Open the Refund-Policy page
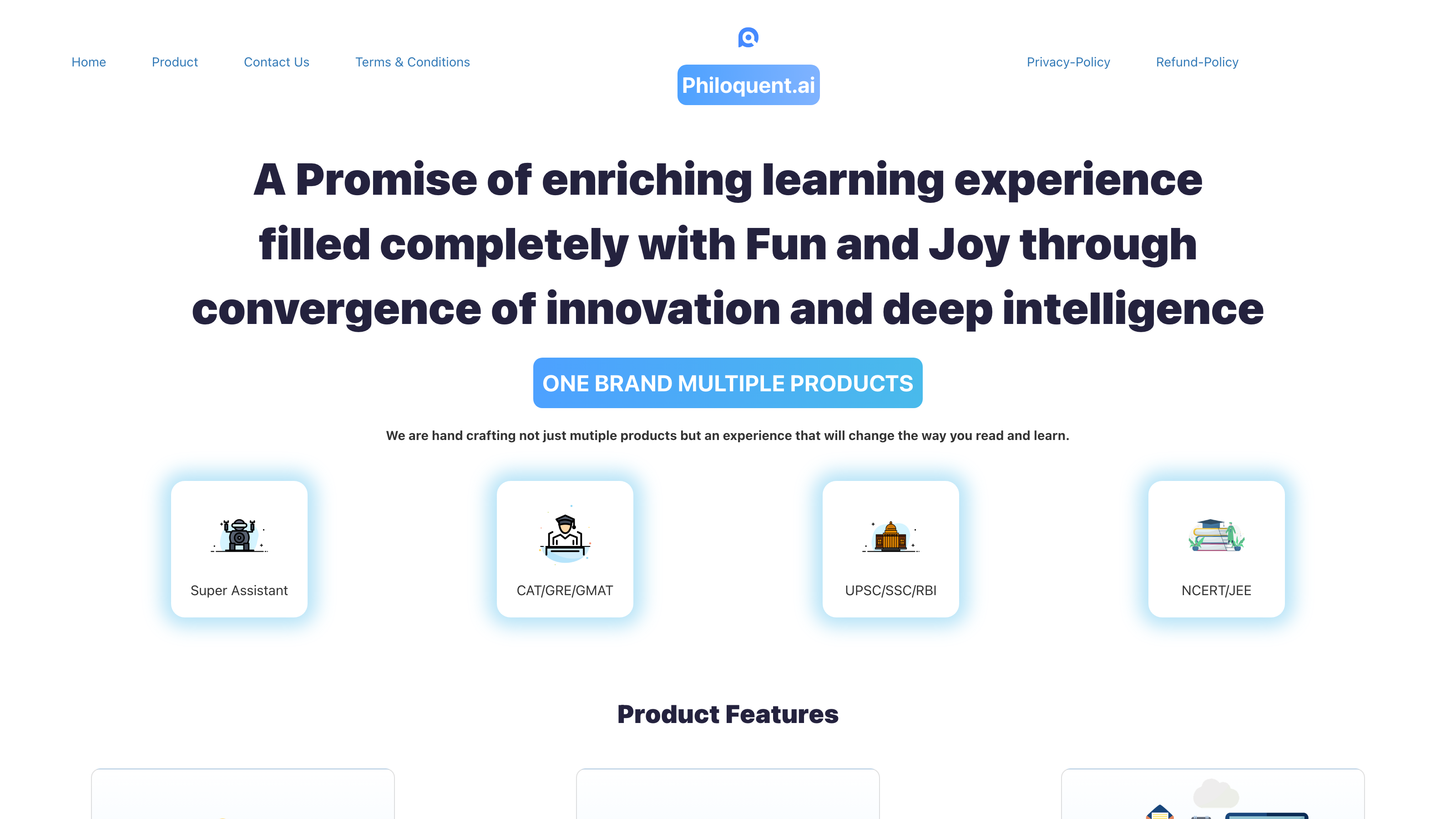Screen dimensions: 1456x819 [1197, 62]
